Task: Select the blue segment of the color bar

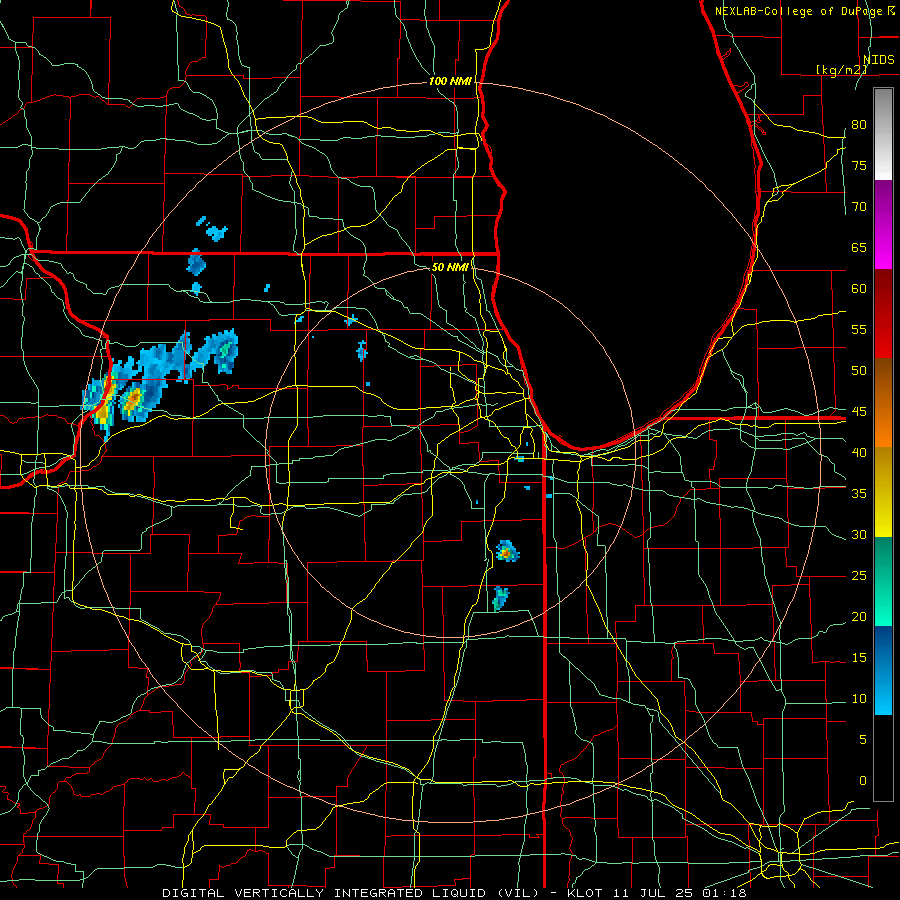Action: (x=883, y=670)
